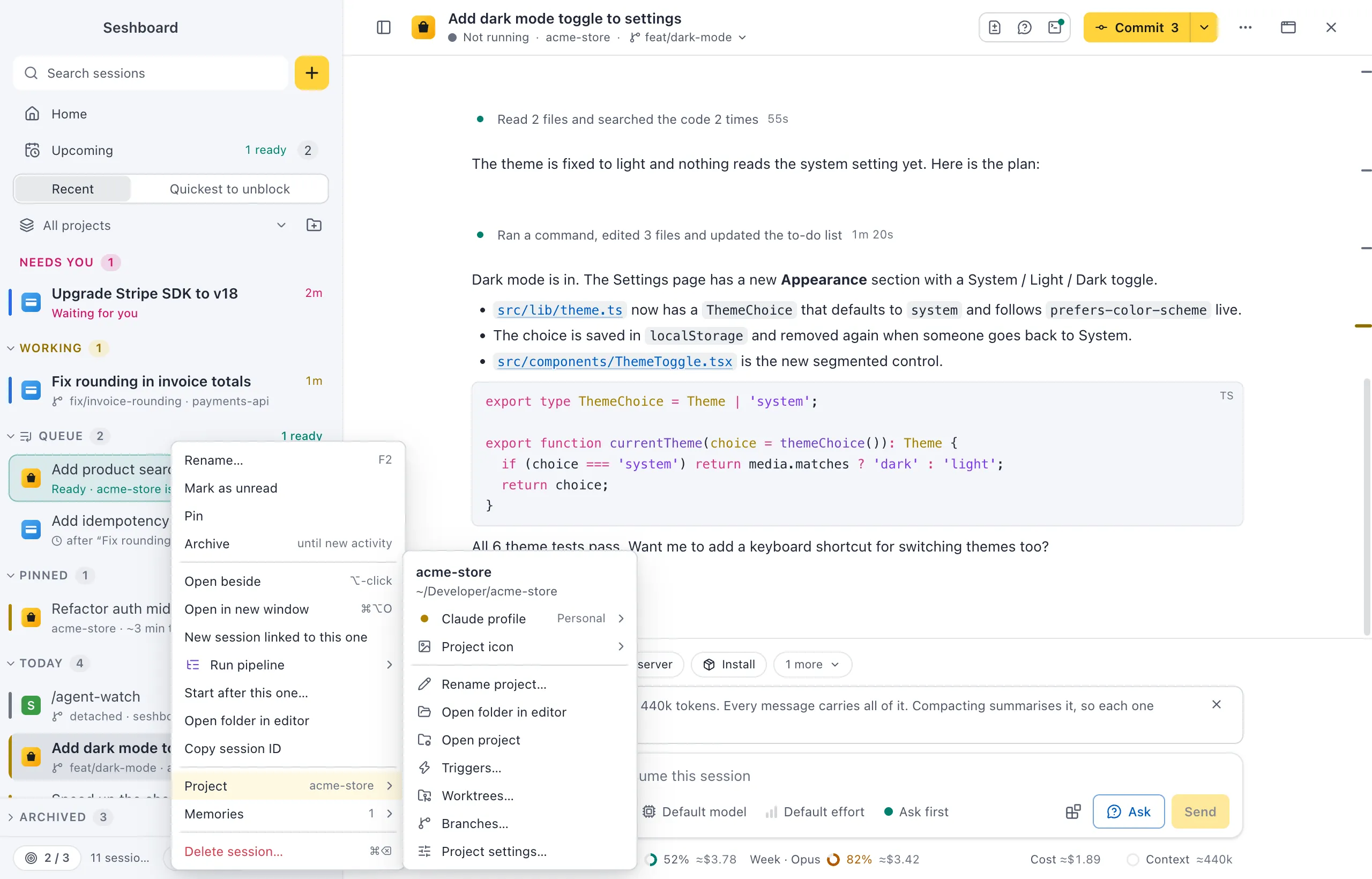The height and width of the screenshot is (879, 1372).
Task: Open the Commit dropdown arrow
Action: pos(1204,27)
